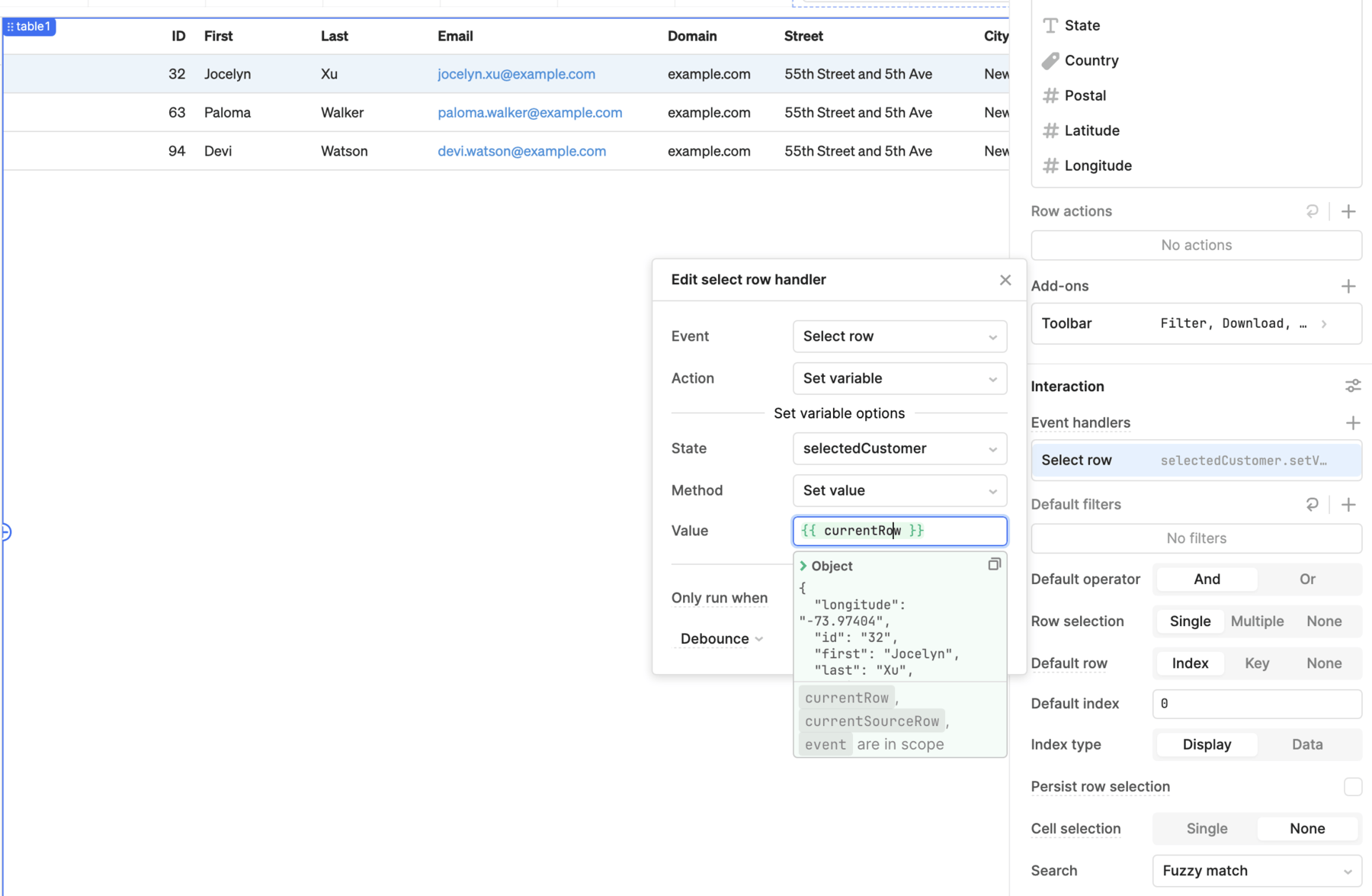
Task: Click the ID column header
Action: 178,36
